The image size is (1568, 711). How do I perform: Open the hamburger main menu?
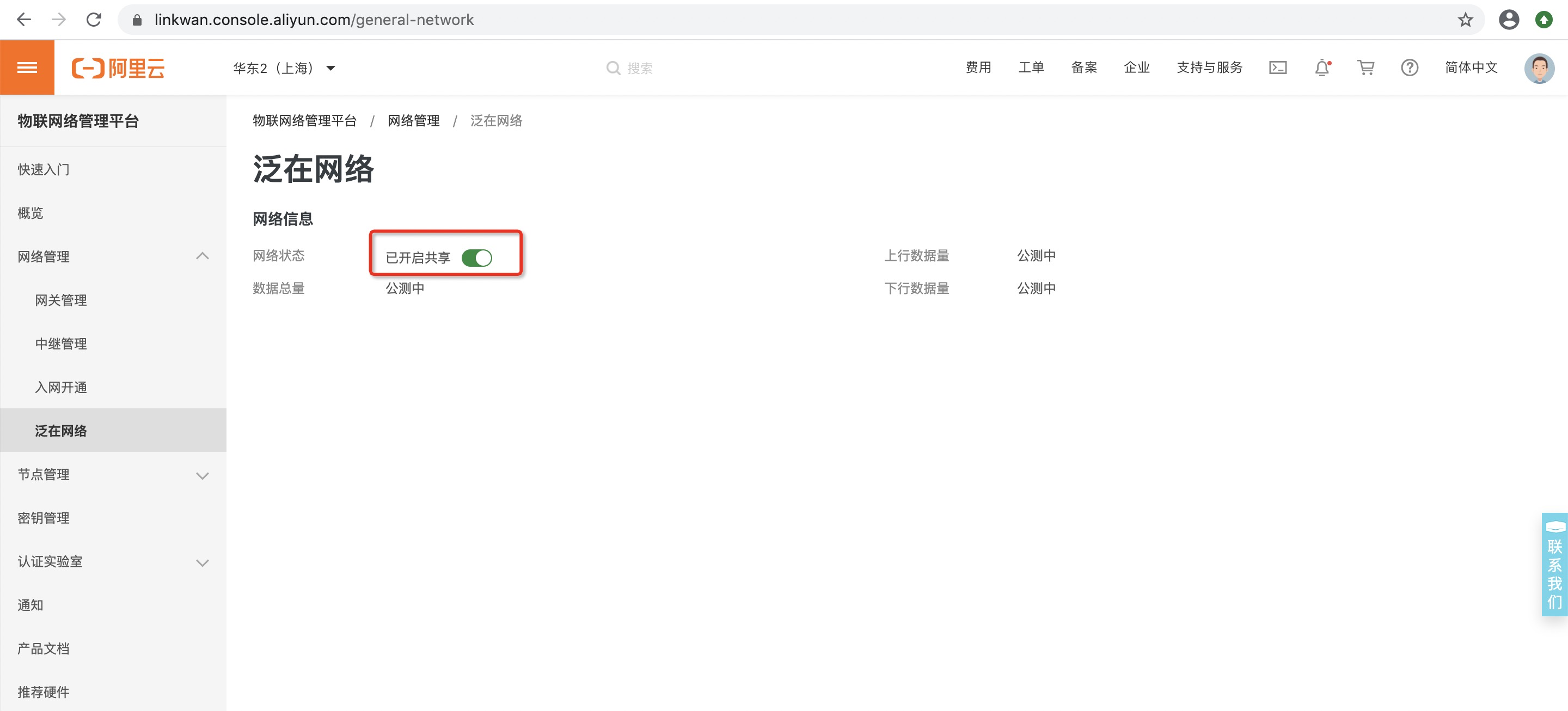pos(27,68)
